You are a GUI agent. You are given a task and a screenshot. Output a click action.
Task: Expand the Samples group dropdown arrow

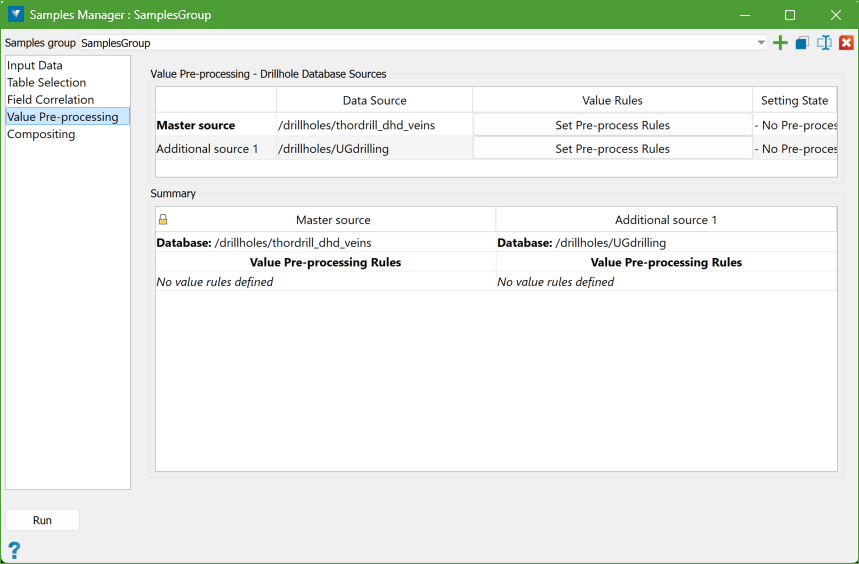point(761,43)
